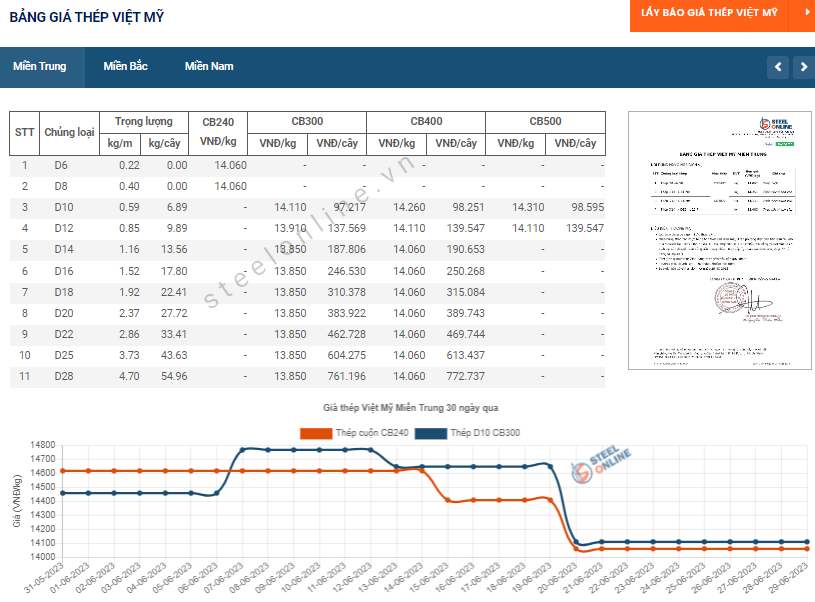The image size is (815, 602).
Task: Switch to Miền Trung tab
Action: click(40, 67)
